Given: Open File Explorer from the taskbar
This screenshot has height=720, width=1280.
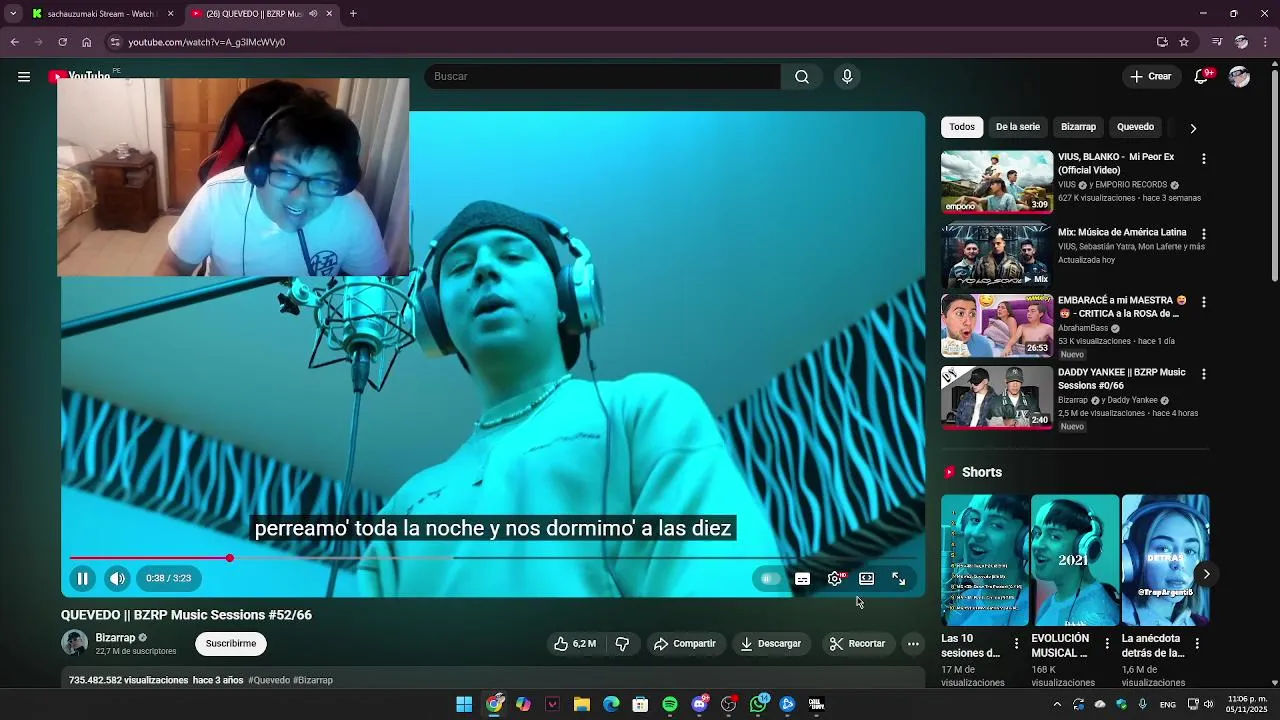Looking at the screenshot, I should 582,704.
